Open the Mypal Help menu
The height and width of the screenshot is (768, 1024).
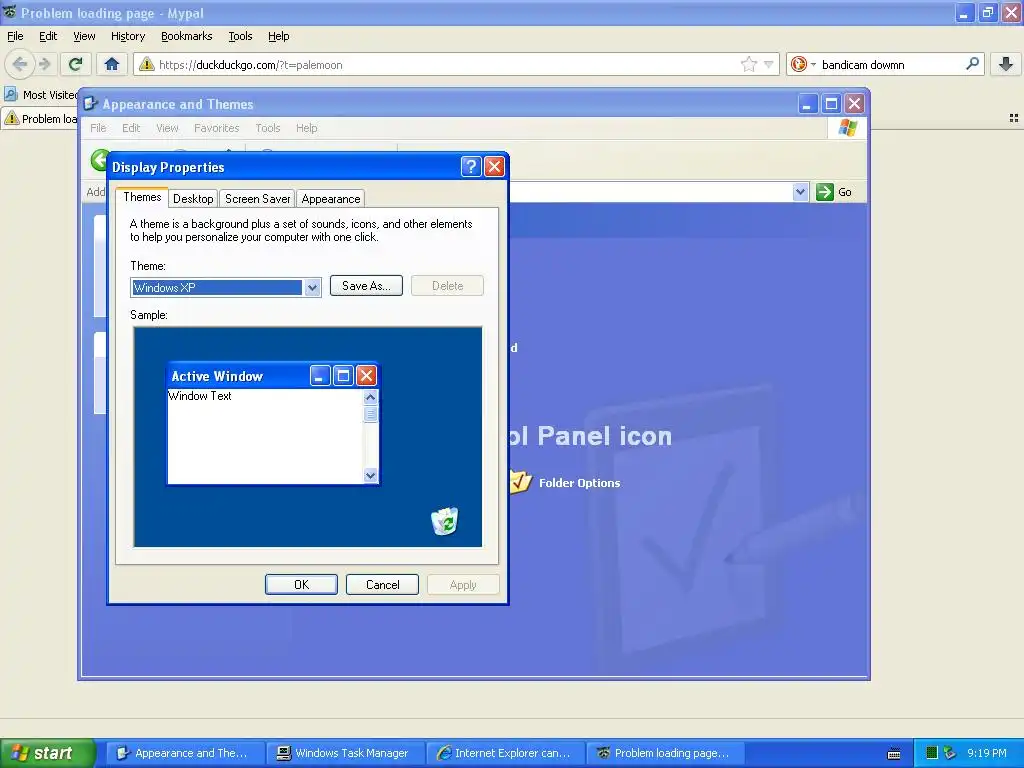coord(279,36)
